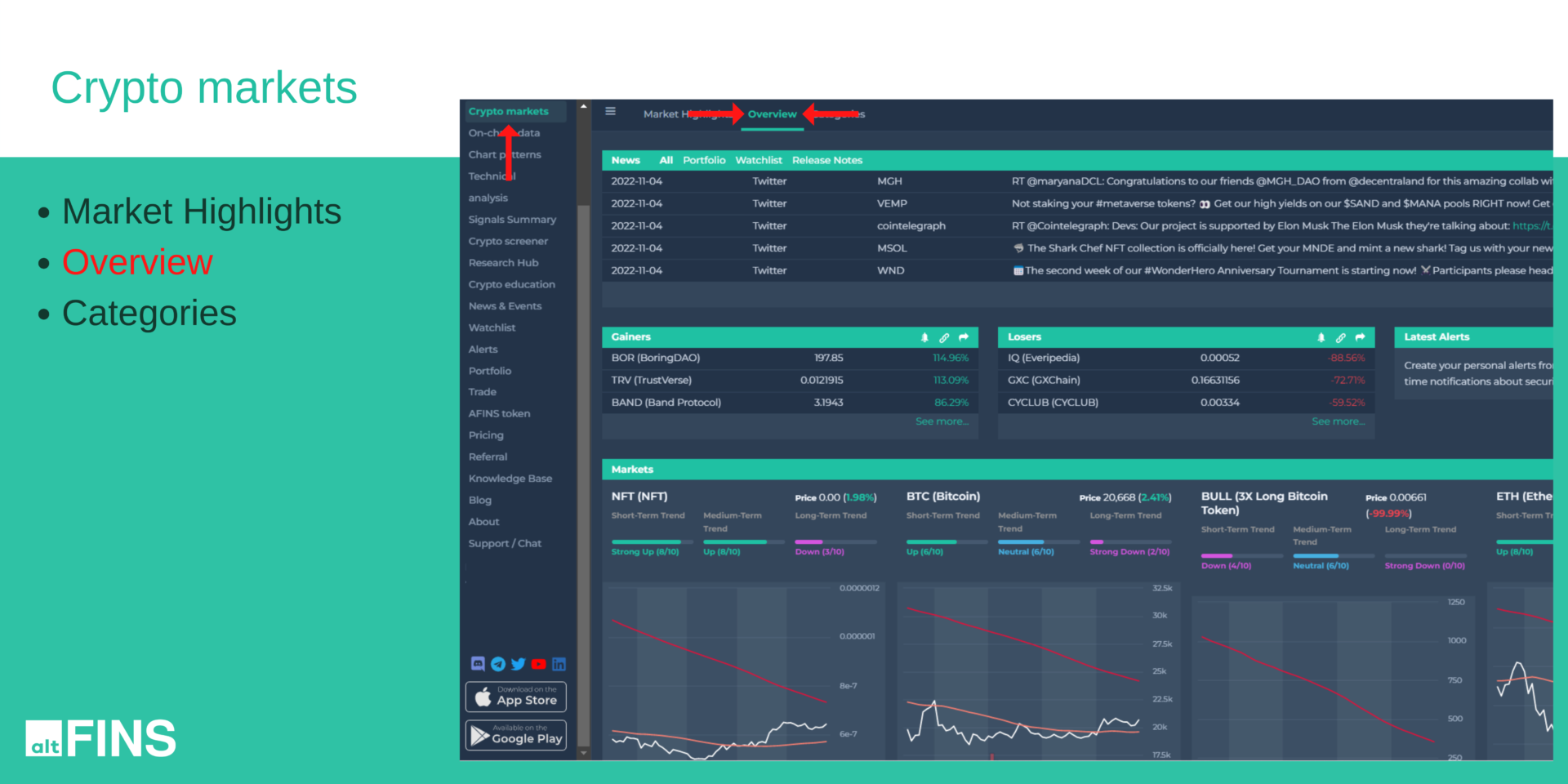
Task: Open the Crypto screener sidebar item
Action: [508, 241]
